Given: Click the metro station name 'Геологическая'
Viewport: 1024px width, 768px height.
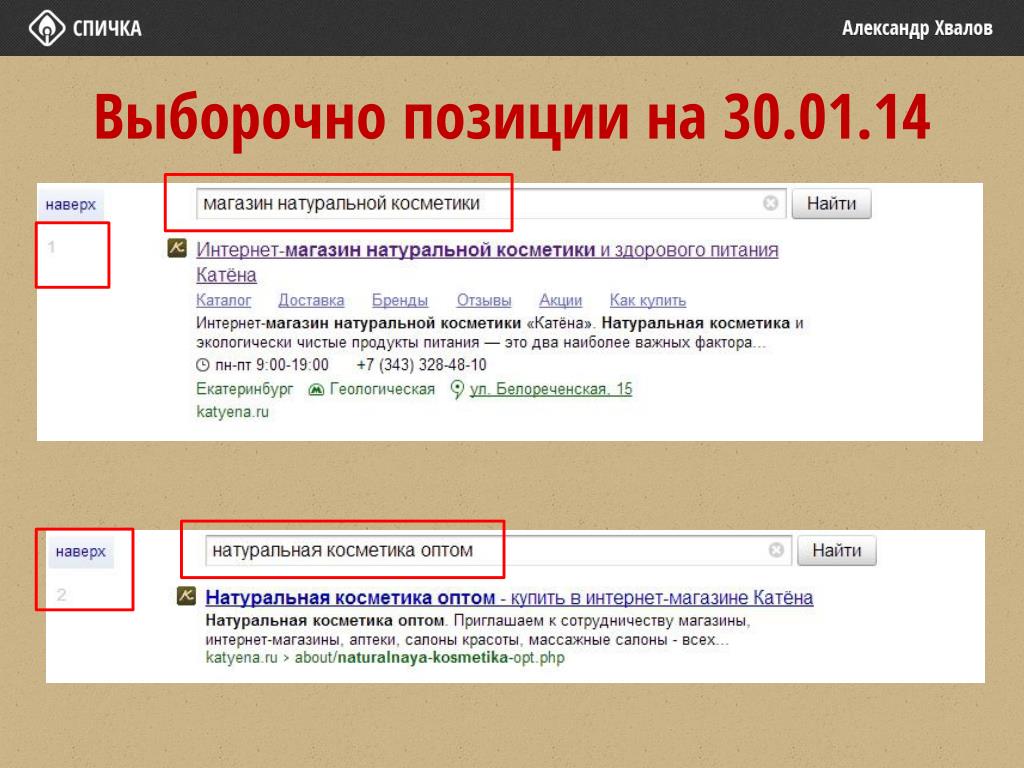Looking at the screenshot, I should click(x=382, y=389).
